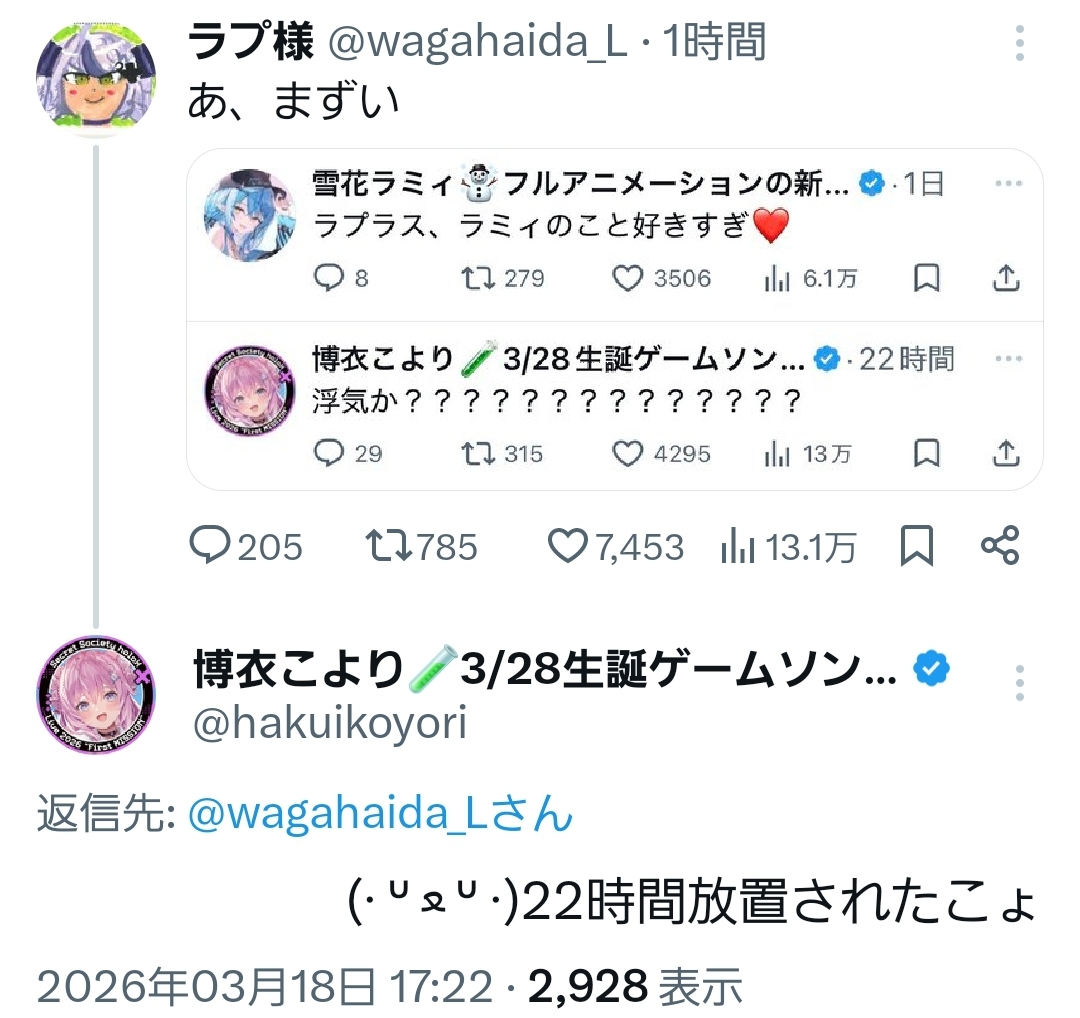Open three-dot menu on 雪花ラミィ quoted tweet
Viewport: 1080px width, 1018px height.
coord(1008,183)
